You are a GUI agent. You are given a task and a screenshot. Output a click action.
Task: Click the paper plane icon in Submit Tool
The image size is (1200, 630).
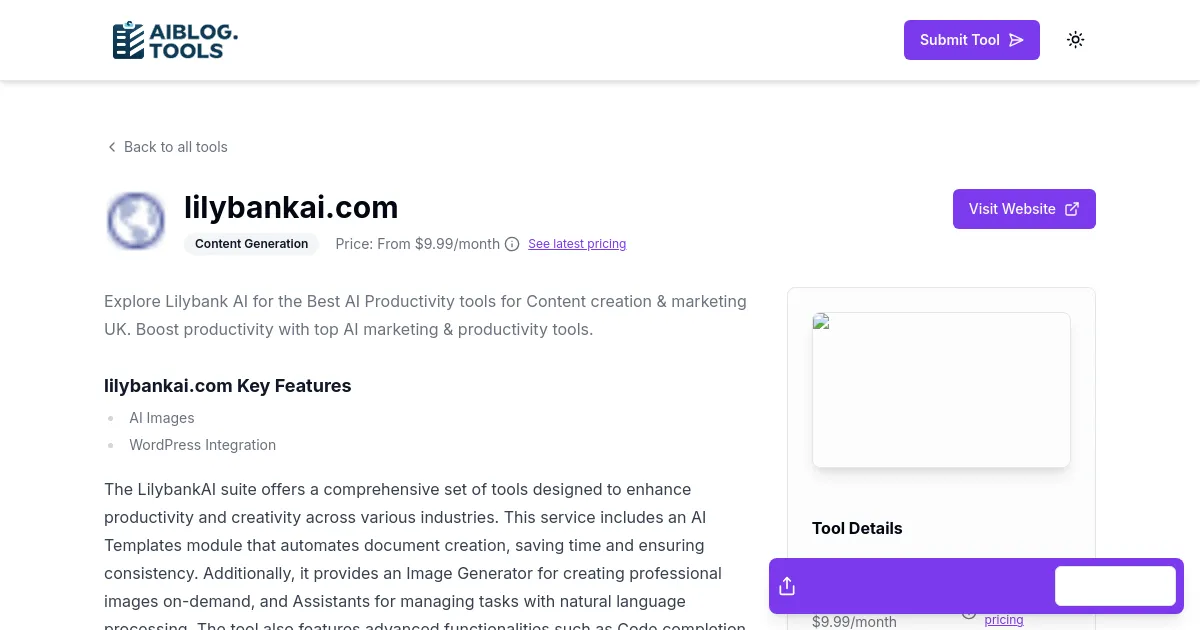(x=1016, y=40)
